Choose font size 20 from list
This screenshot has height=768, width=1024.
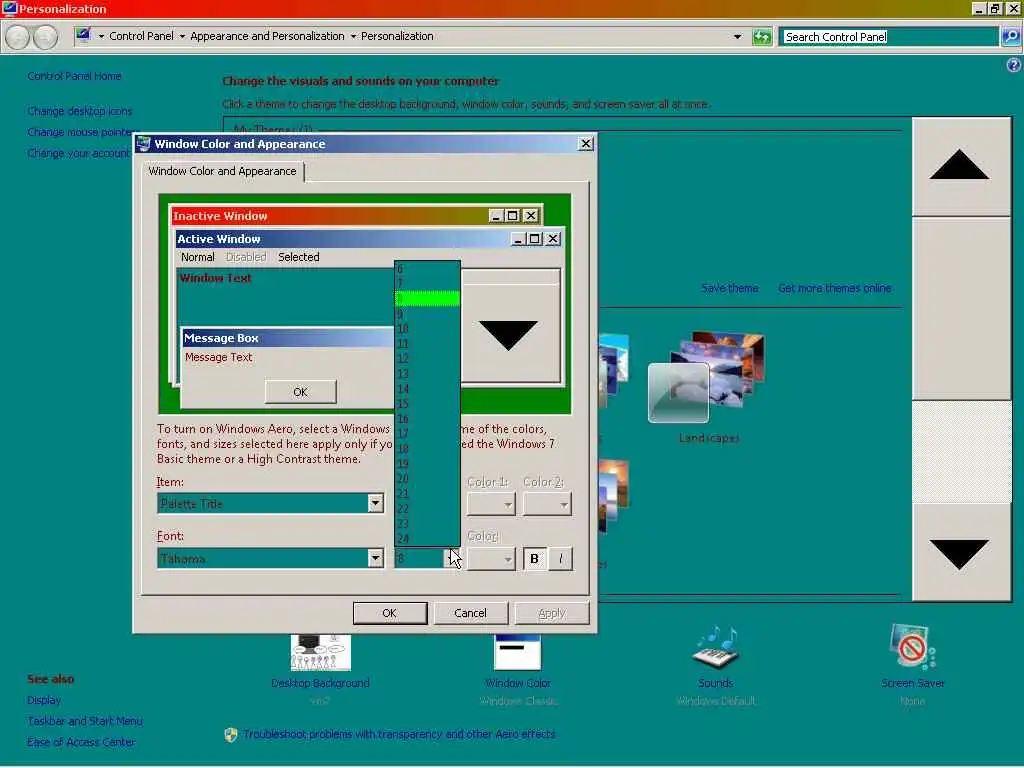point(428,479)
